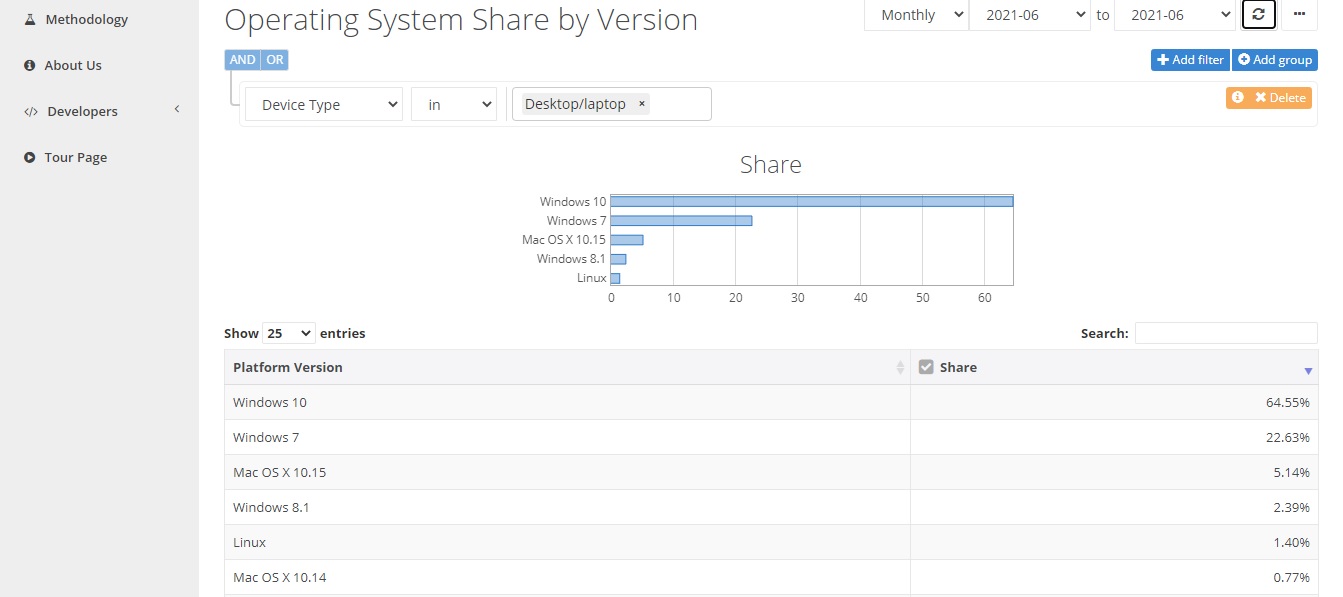1343x597 pixels.
Task: Select the OR filter operator
Action: coord(275,60)
